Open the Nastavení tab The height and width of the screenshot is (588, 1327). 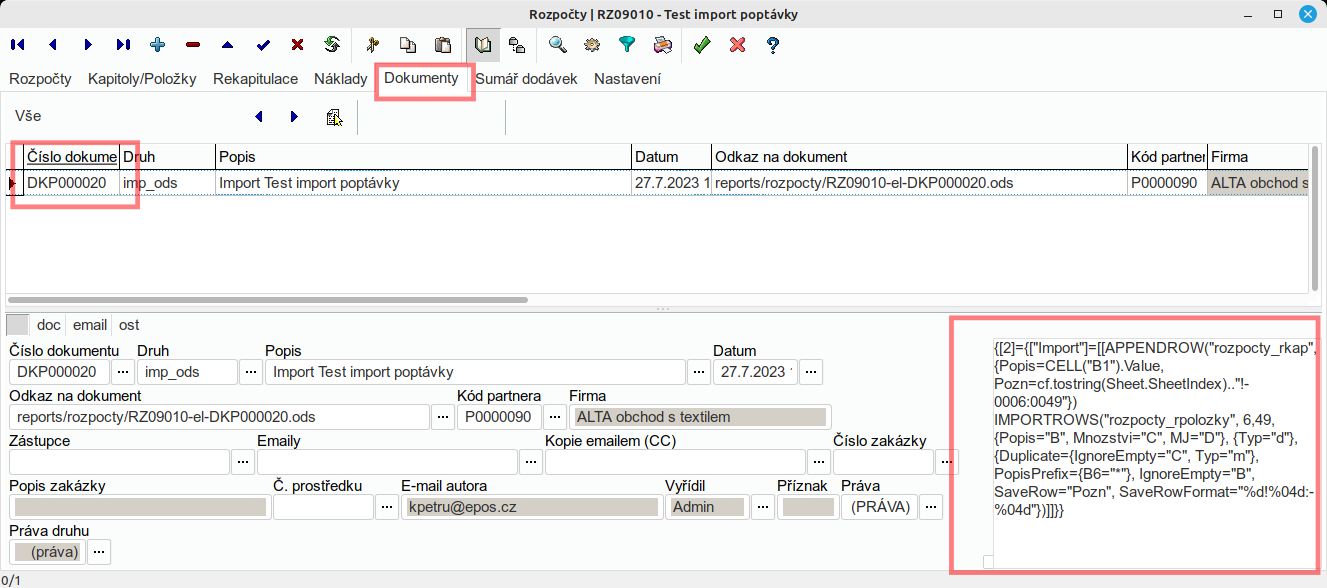627,79
